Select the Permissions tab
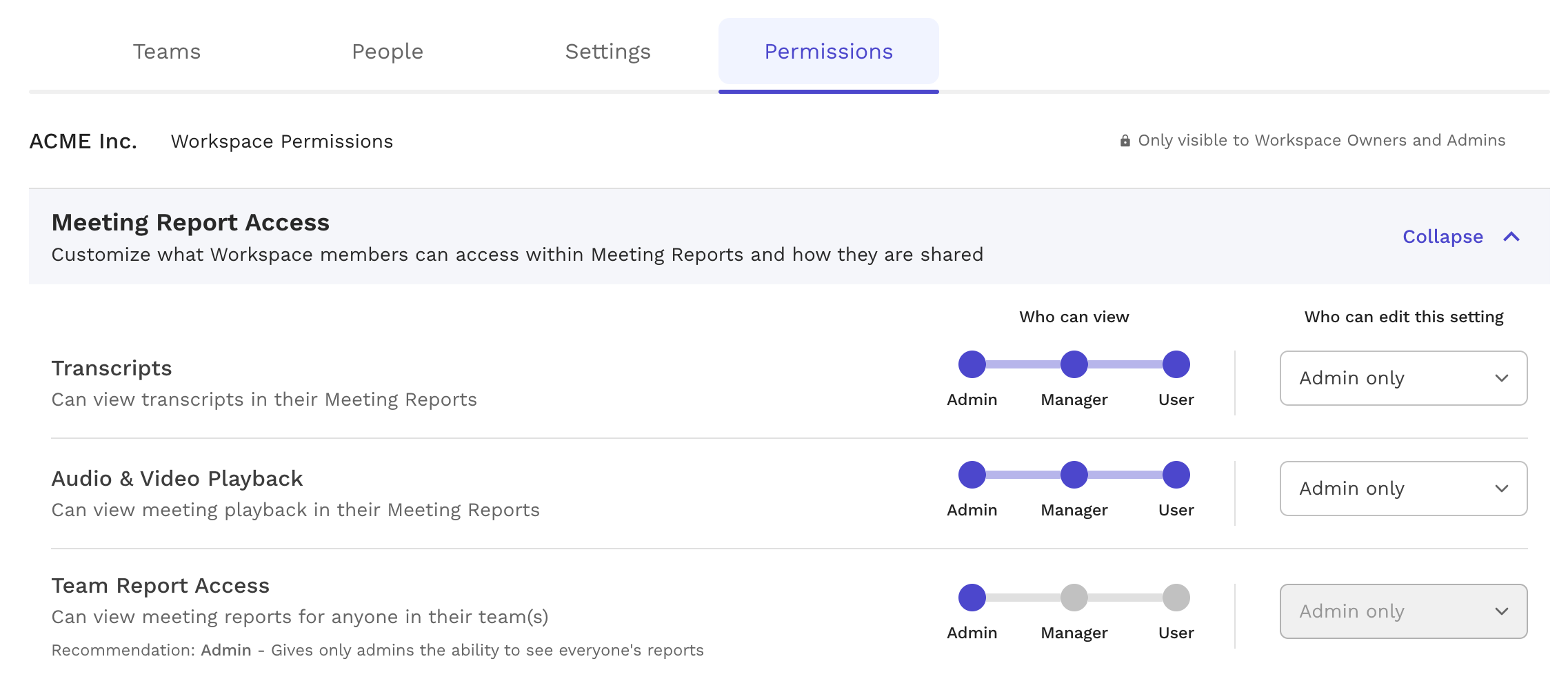The height and width of the screenshot is (679, 1568). point(829,52)
